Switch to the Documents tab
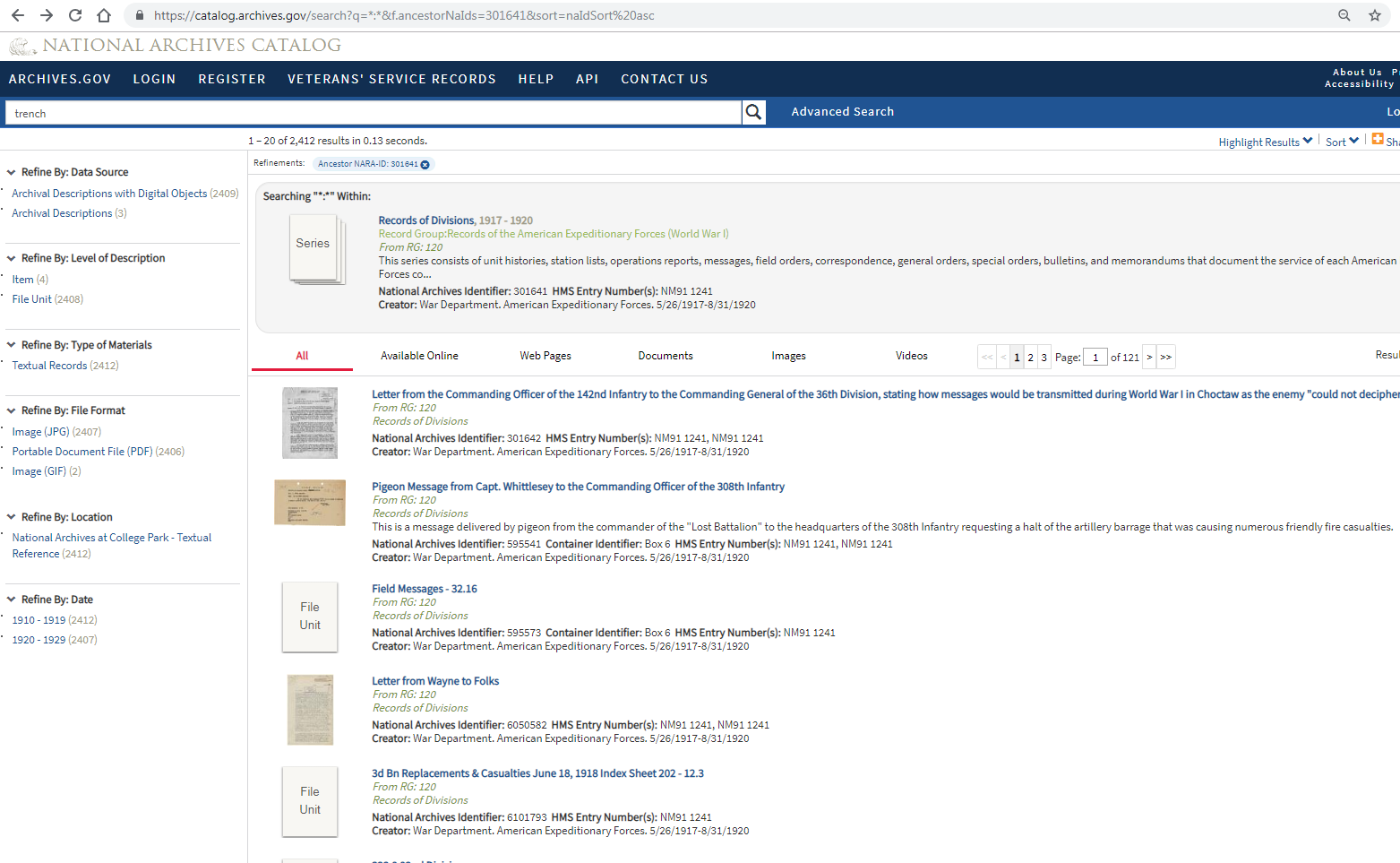 pyautogui.click(x=666, y=356)
